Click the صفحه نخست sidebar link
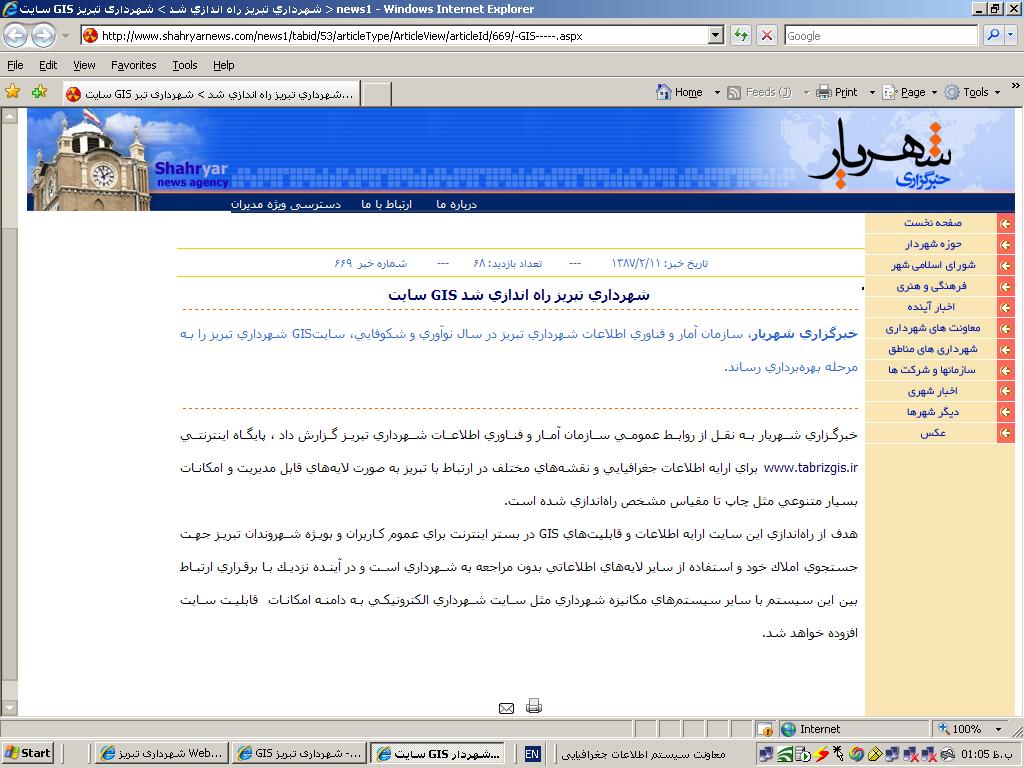 click(932, 223)
